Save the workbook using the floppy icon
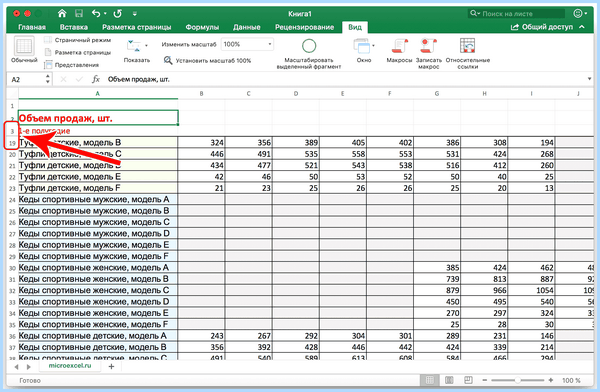The width and height of the screenshot is (600, 392). [79, 14]
